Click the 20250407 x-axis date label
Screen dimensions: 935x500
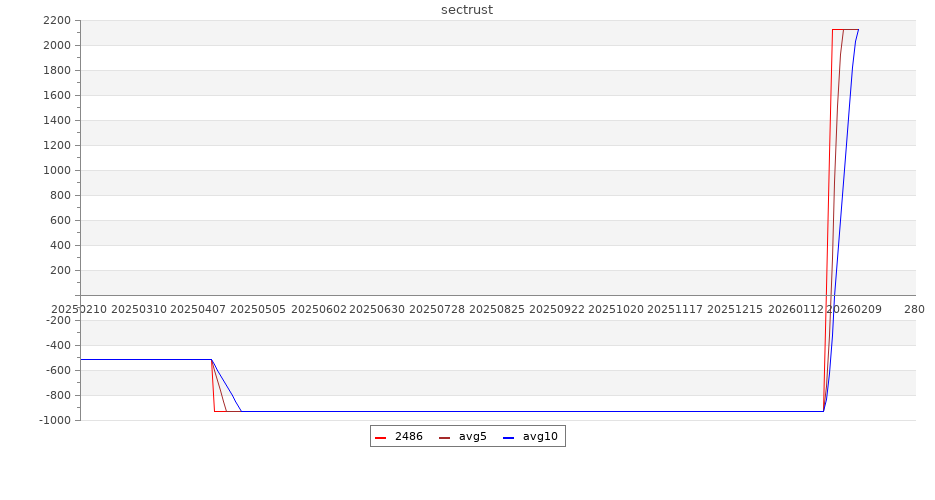point(198,310)
